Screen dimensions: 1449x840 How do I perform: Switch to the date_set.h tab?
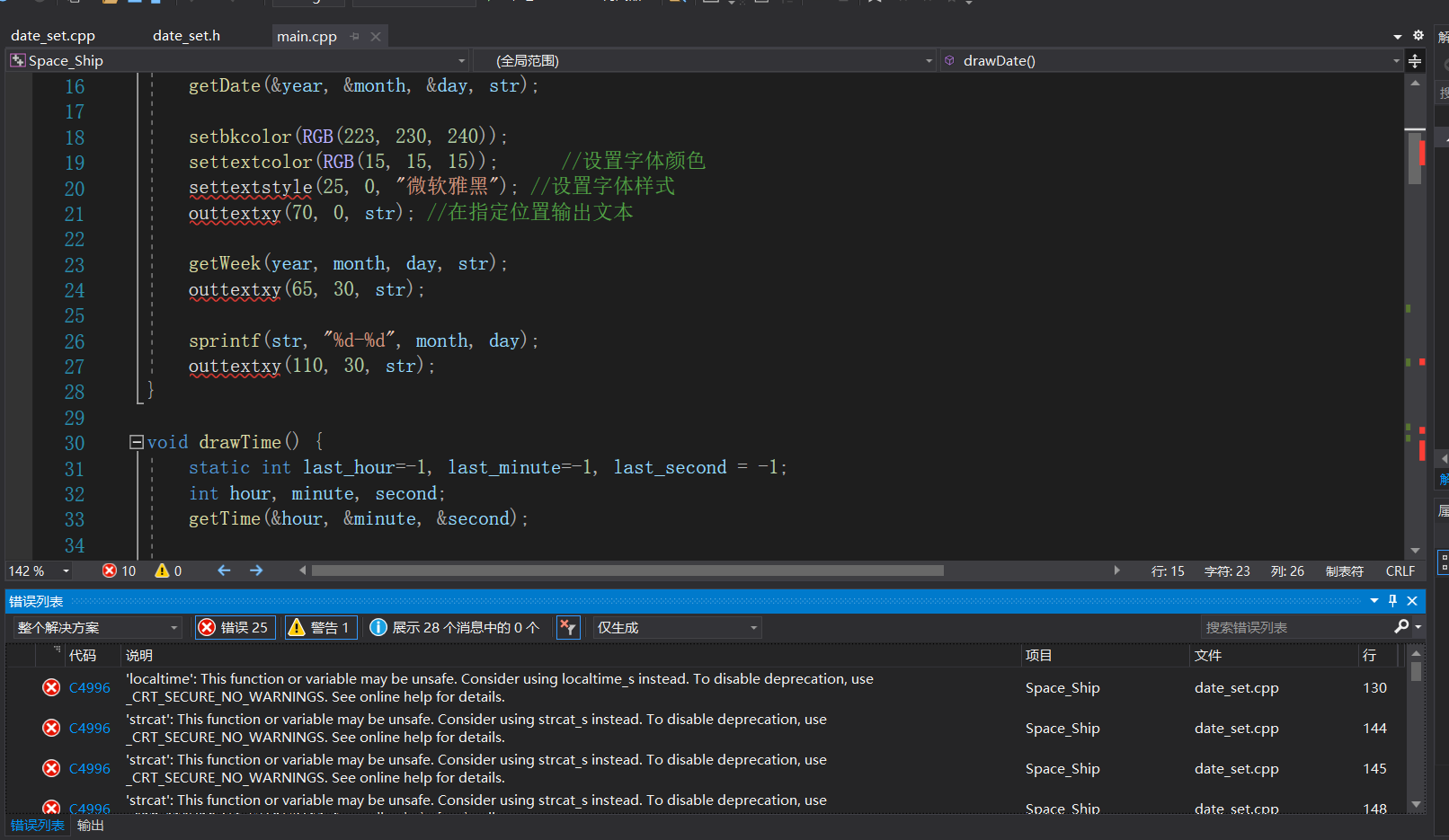[x=186, y=36]
